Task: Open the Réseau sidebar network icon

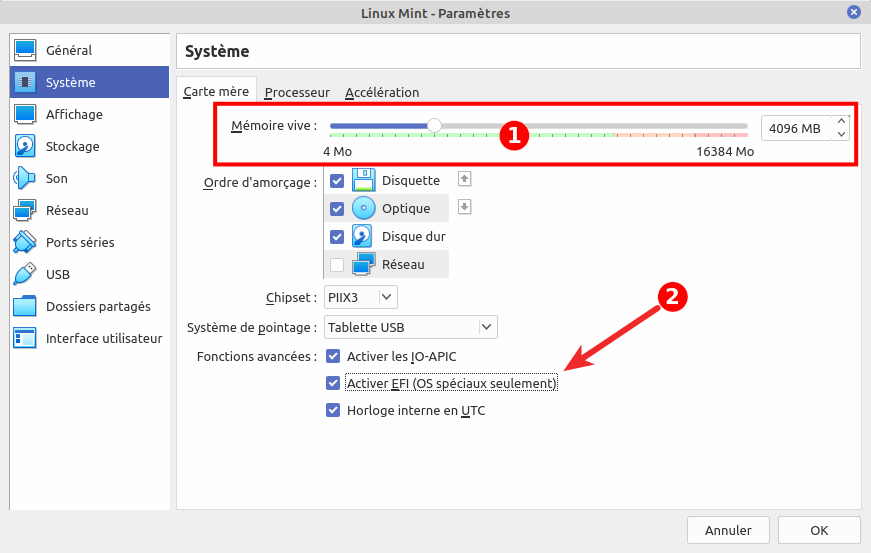Action: (25, 210)
